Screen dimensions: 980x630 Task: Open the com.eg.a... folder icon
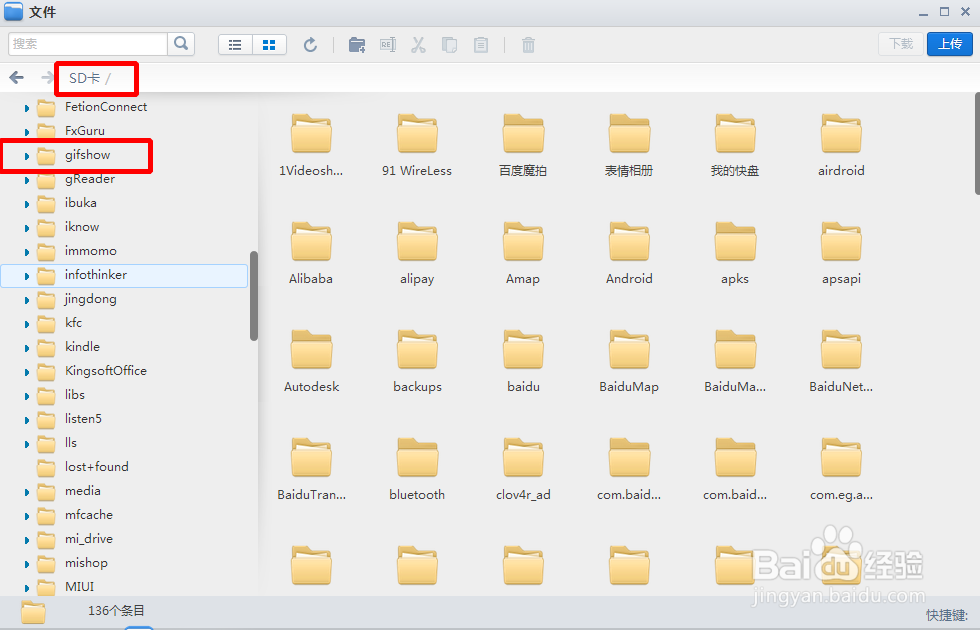841,458
